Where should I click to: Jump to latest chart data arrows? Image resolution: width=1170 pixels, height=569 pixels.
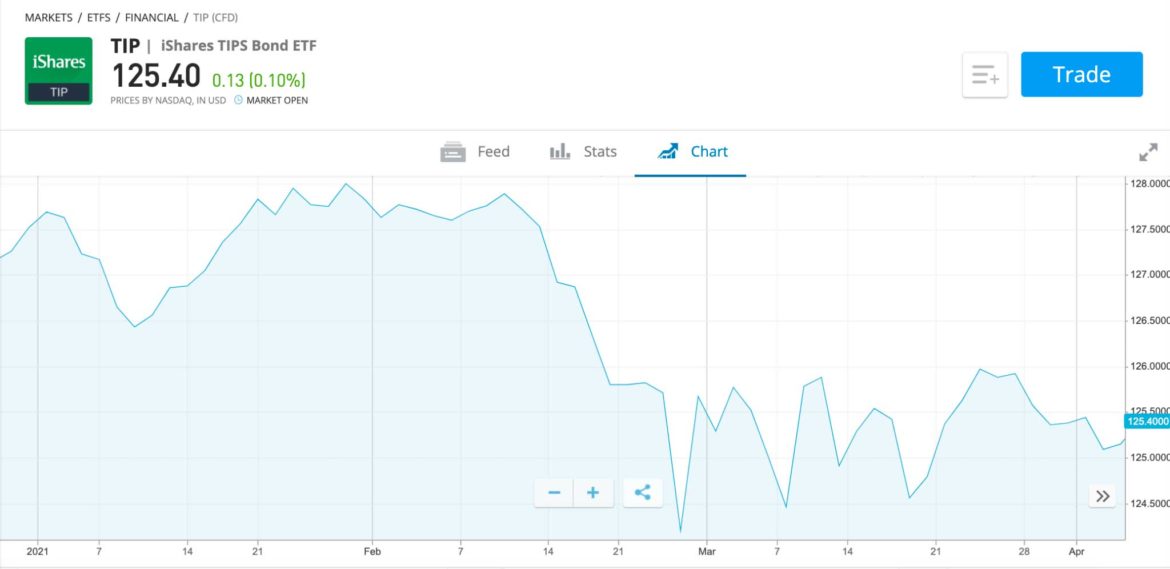[1102, 496]
